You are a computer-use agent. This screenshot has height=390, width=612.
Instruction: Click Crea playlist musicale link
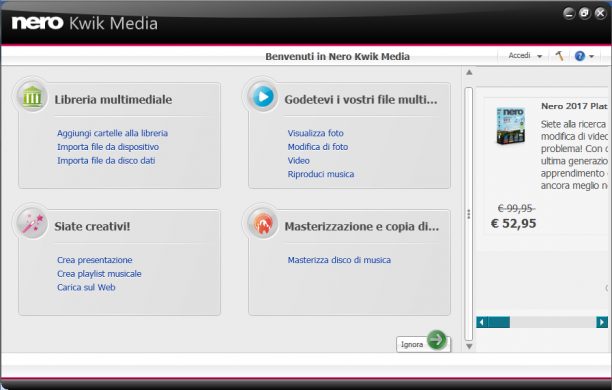click(x=99, y=274)
